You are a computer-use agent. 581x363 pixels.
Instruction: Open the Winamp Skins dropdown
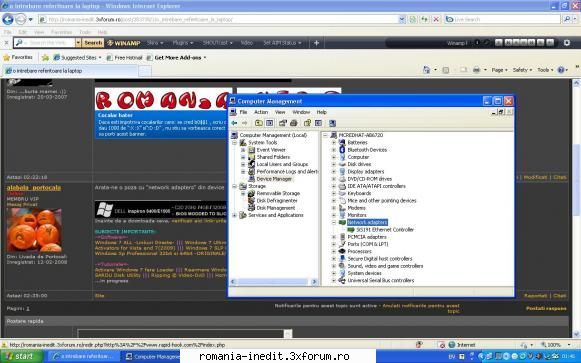click(x=155, y=43)
